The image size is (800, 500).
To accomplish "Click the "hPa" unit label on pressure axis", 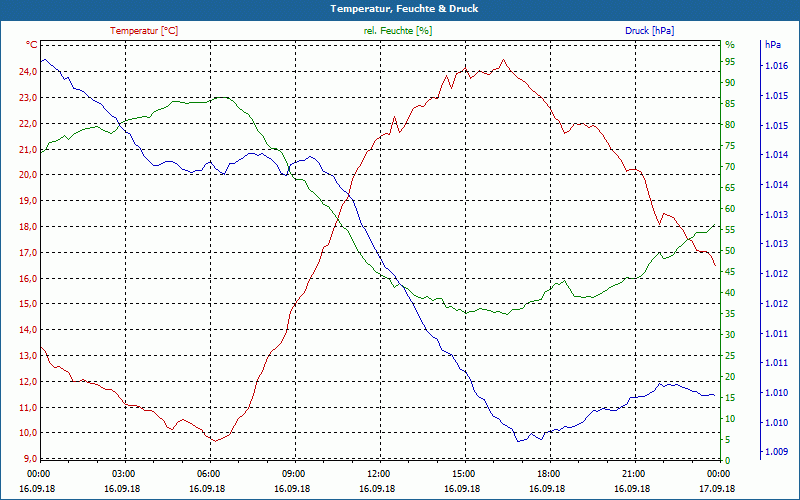I will 773,45.
